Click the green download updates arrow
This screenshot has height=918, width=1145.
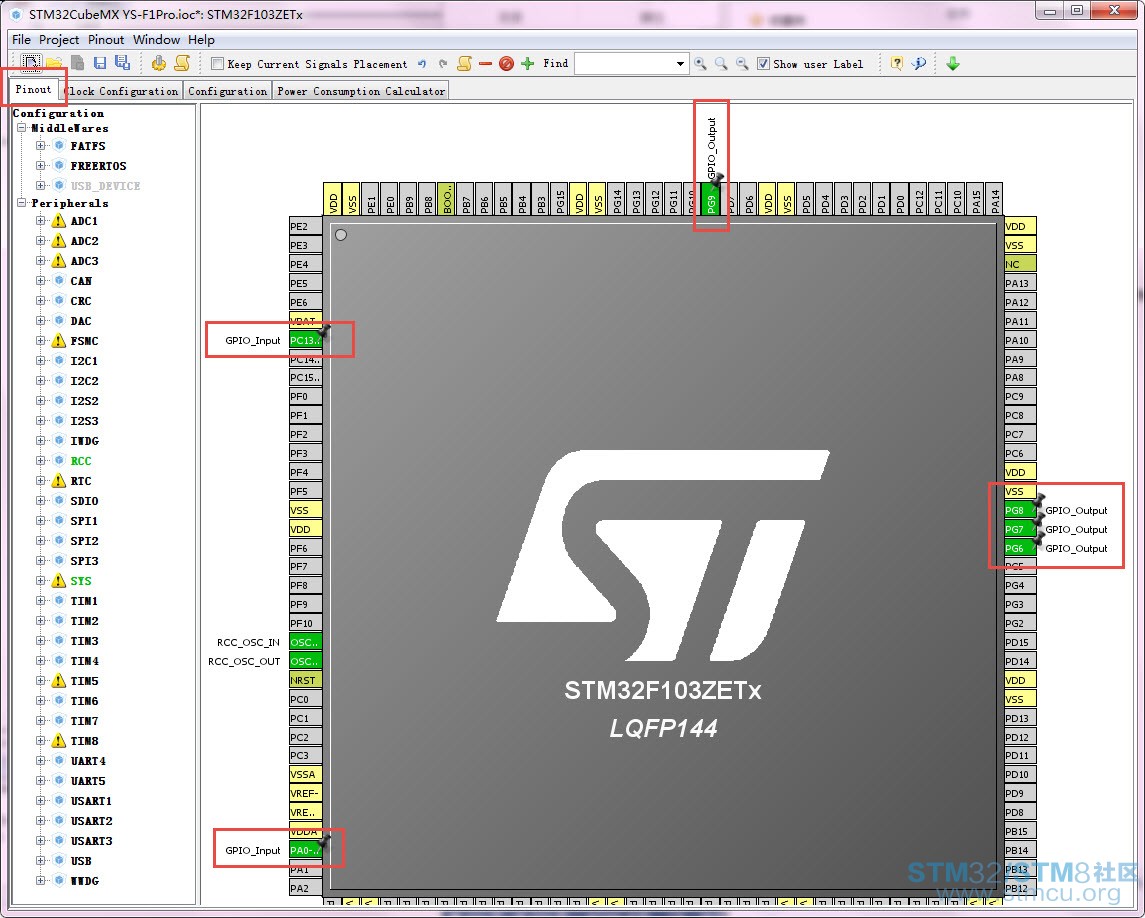click(952, 64)
